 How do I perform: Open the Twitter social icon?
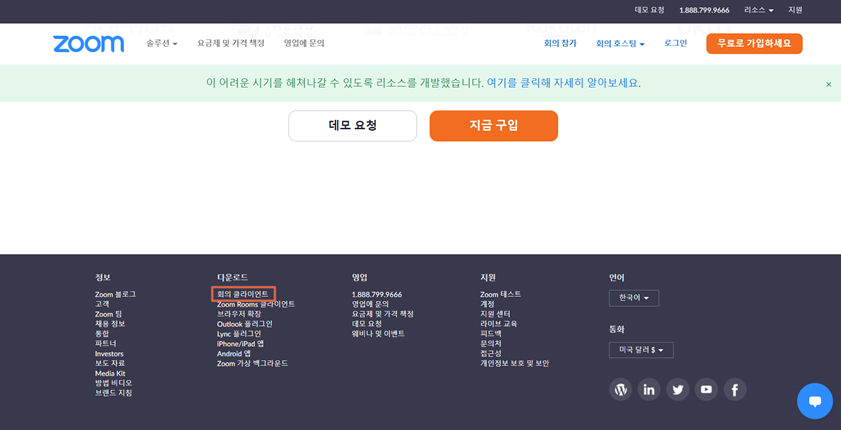click(x=677, y=389)
